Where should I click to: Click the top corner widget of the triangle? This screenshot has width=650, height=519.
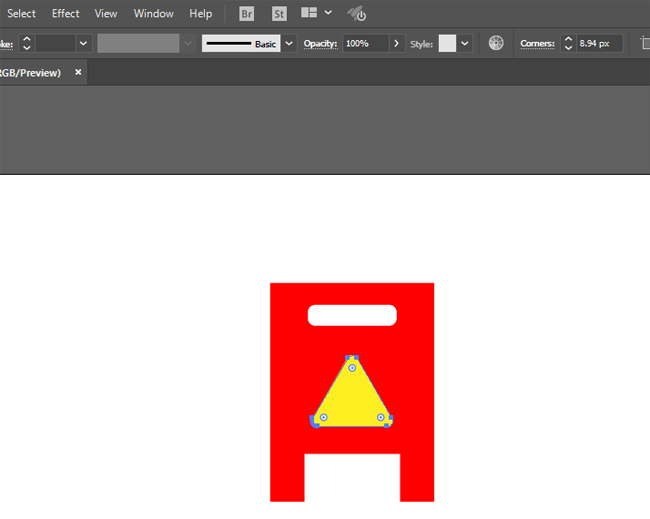pos(352,368)
